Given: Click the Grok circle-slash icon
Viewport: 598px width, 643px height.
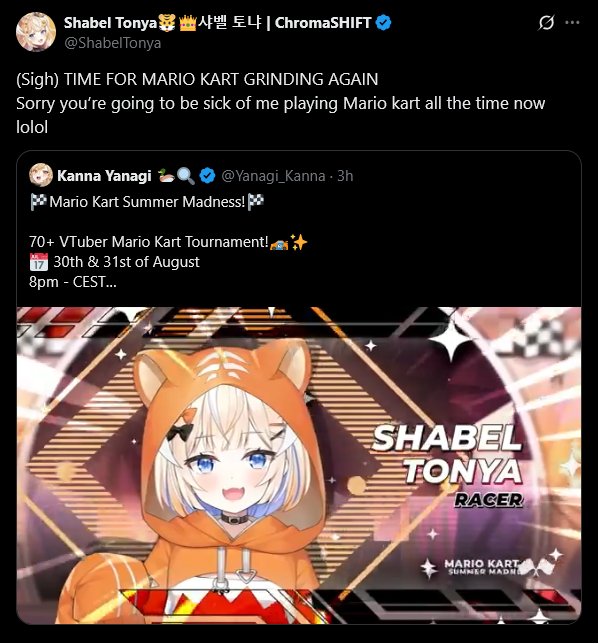Looking at the screenshot, I should click(546, 23).
